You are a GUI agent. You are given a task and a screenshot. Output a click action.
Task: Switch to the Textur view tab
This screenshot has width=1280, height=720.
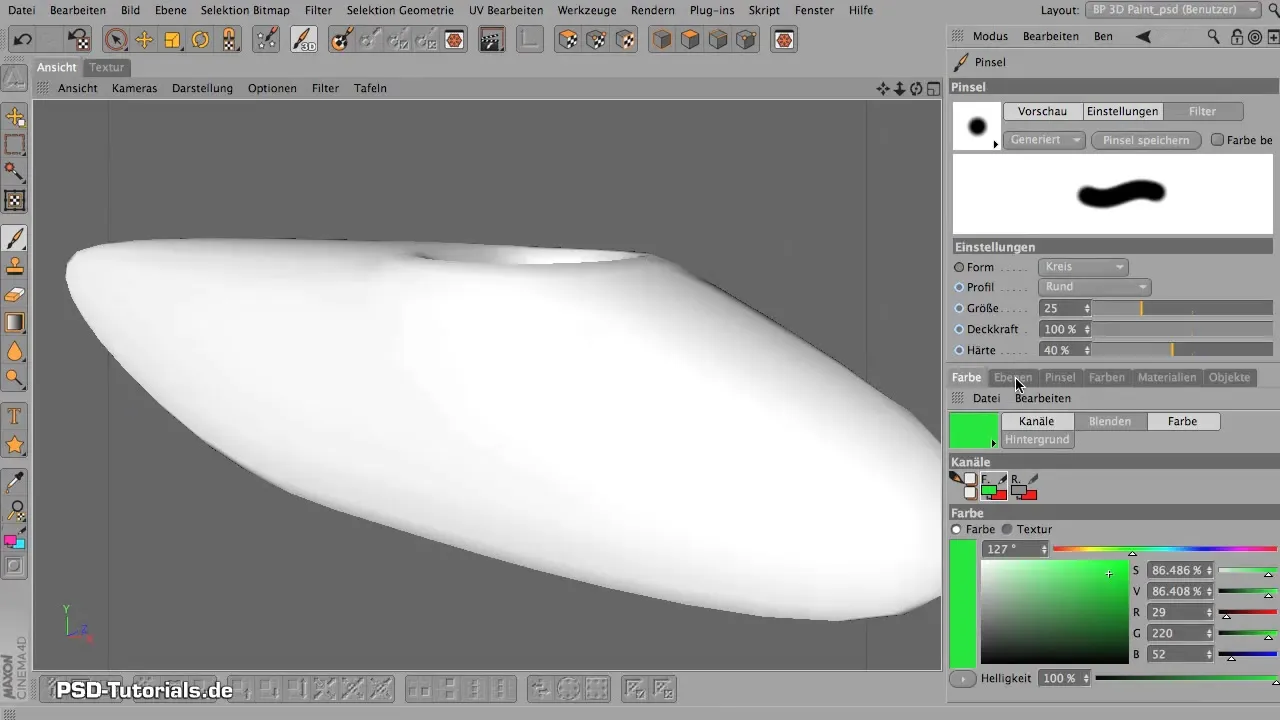point(106,67)
